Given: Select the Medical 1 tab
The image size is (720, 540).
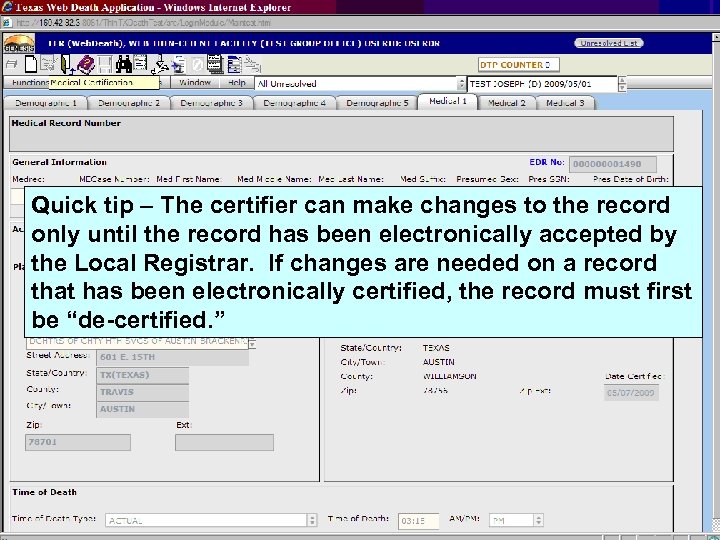Looking at the screenshot, I should click(448, 101).
